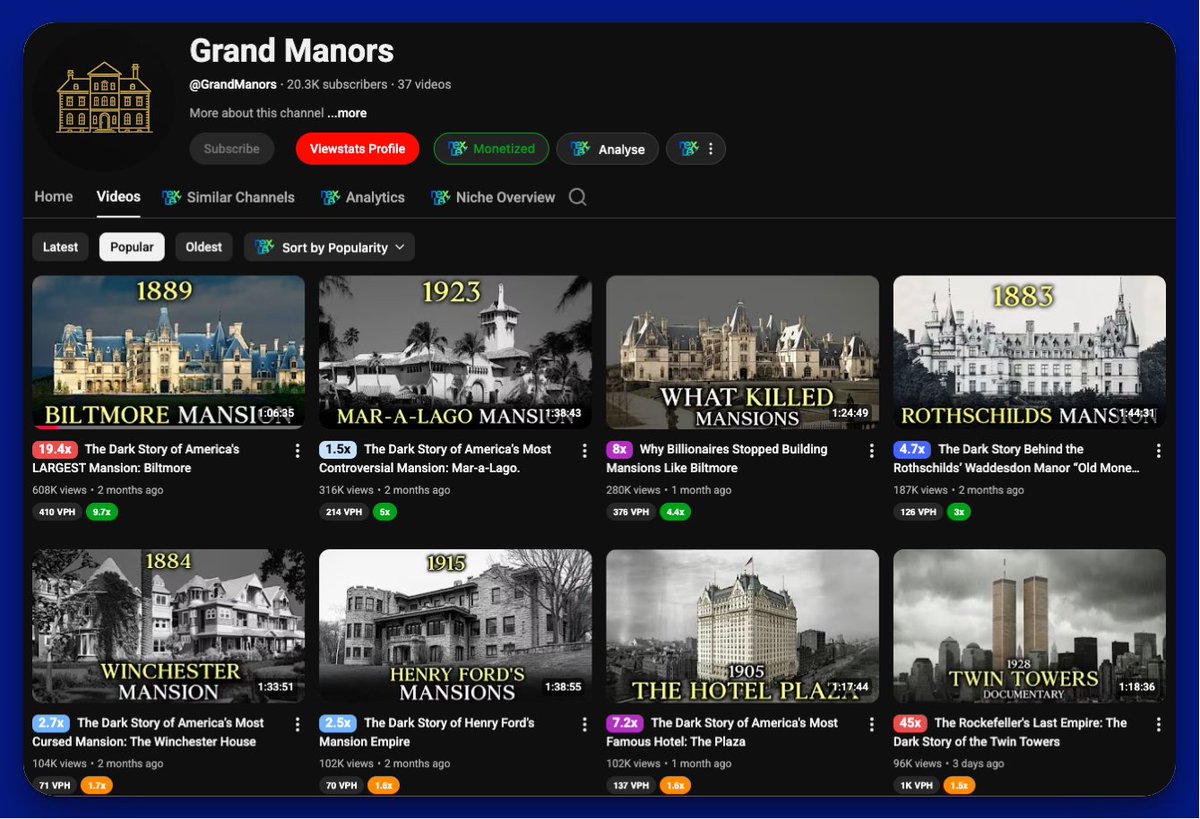1200x819 pixels.
Task: Open Rockefeller's Twin Towers video title
Action: (x=1011, y=732)
